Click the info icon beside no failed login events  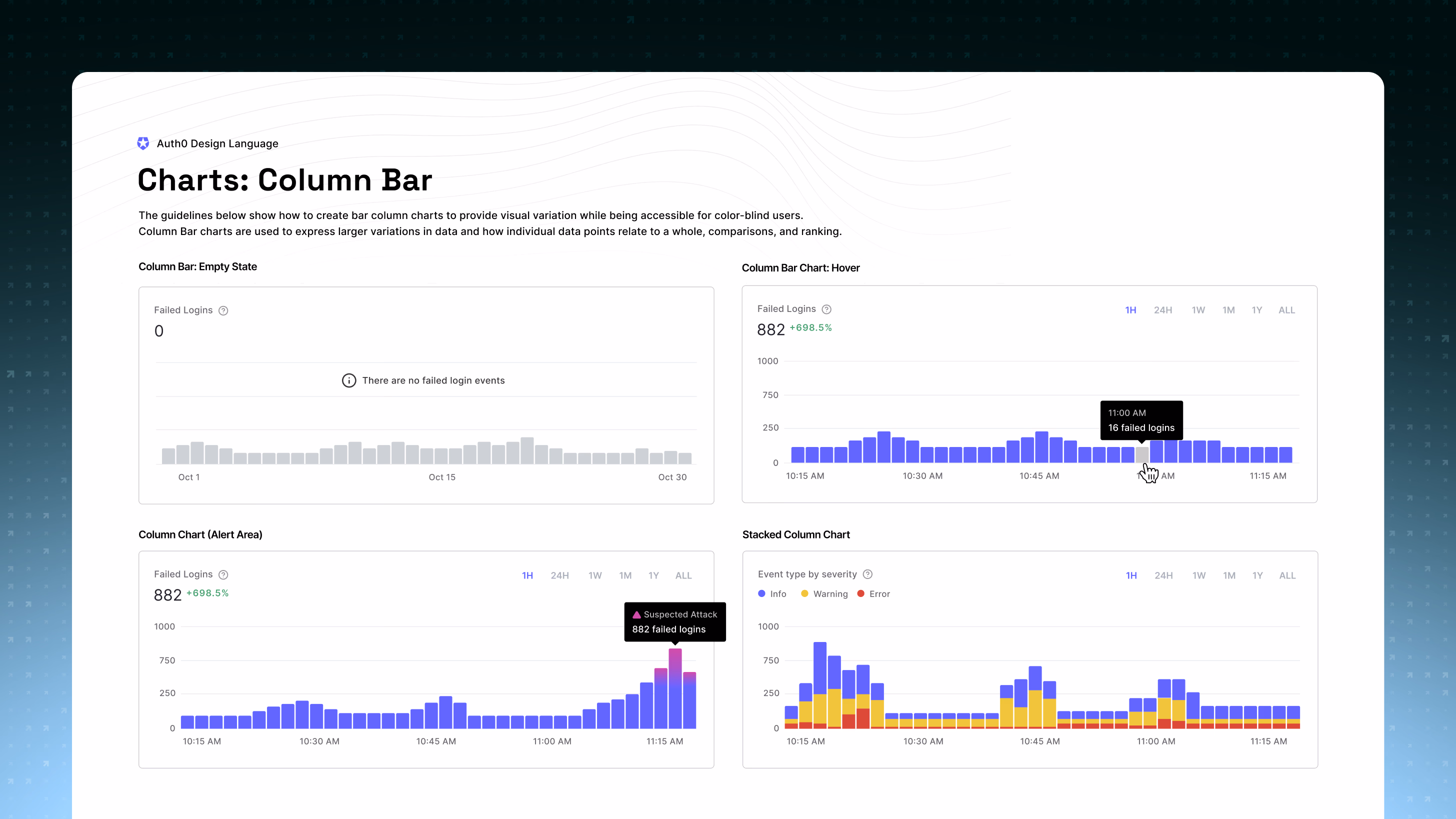[348, 380]
